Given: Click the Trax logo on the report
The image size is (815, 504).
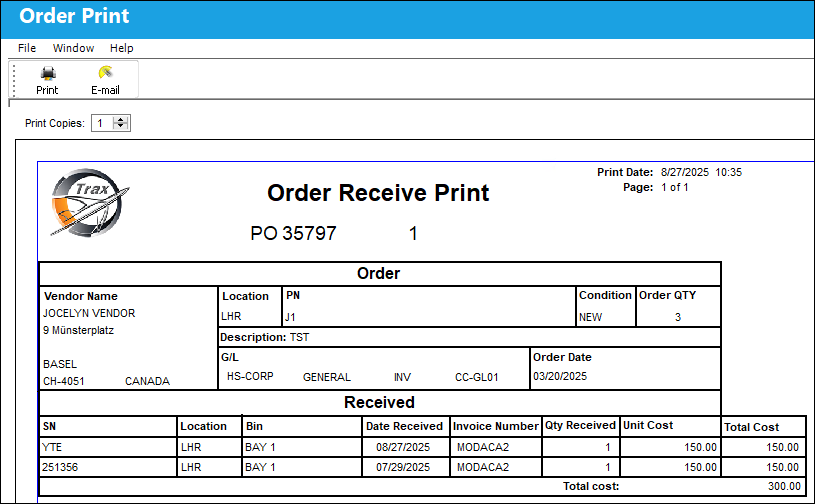Looking at the screenshot, I should click(x=89, y=203).
